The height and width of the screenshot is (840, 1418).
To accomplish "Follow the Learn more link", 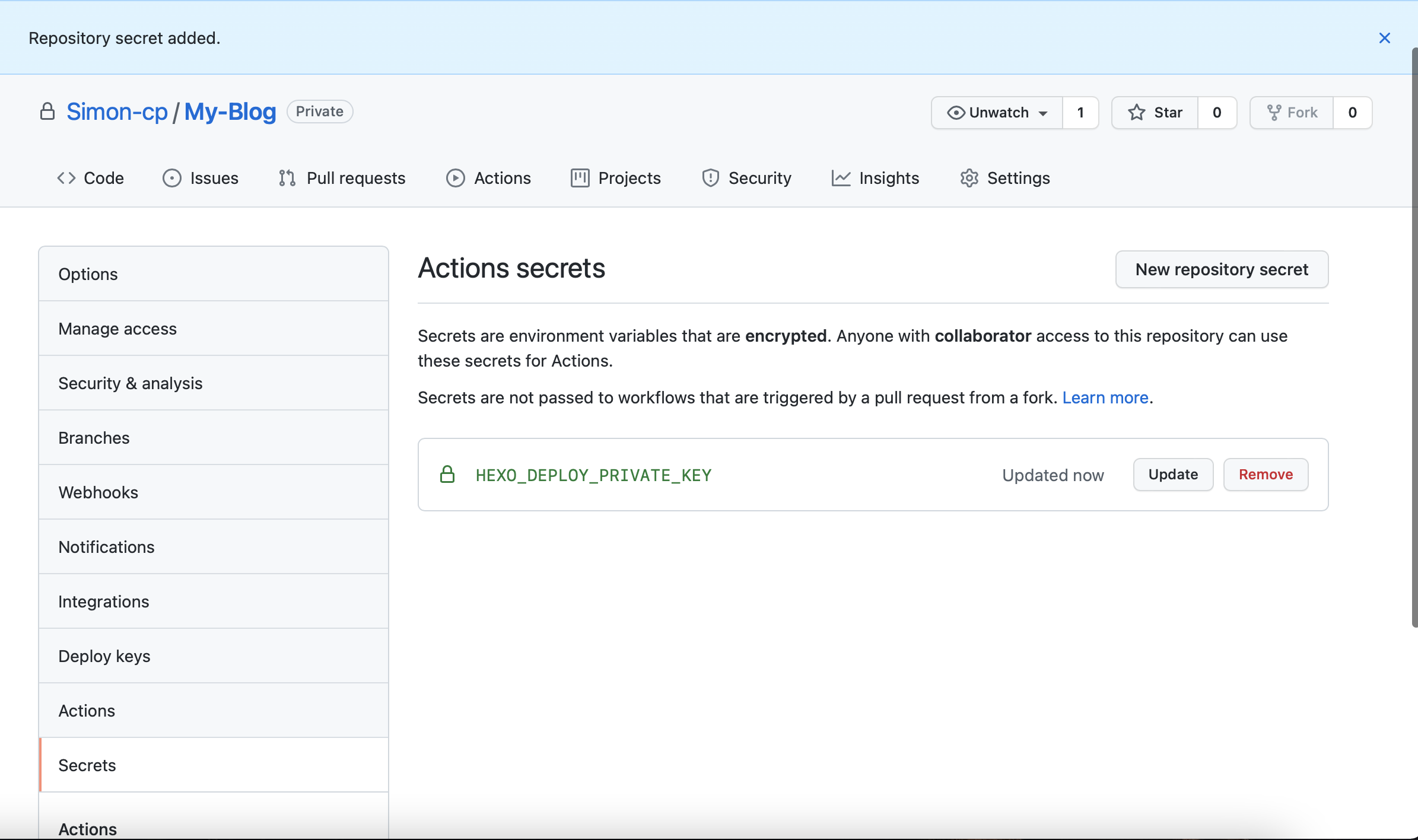I will coord(1105,397).
